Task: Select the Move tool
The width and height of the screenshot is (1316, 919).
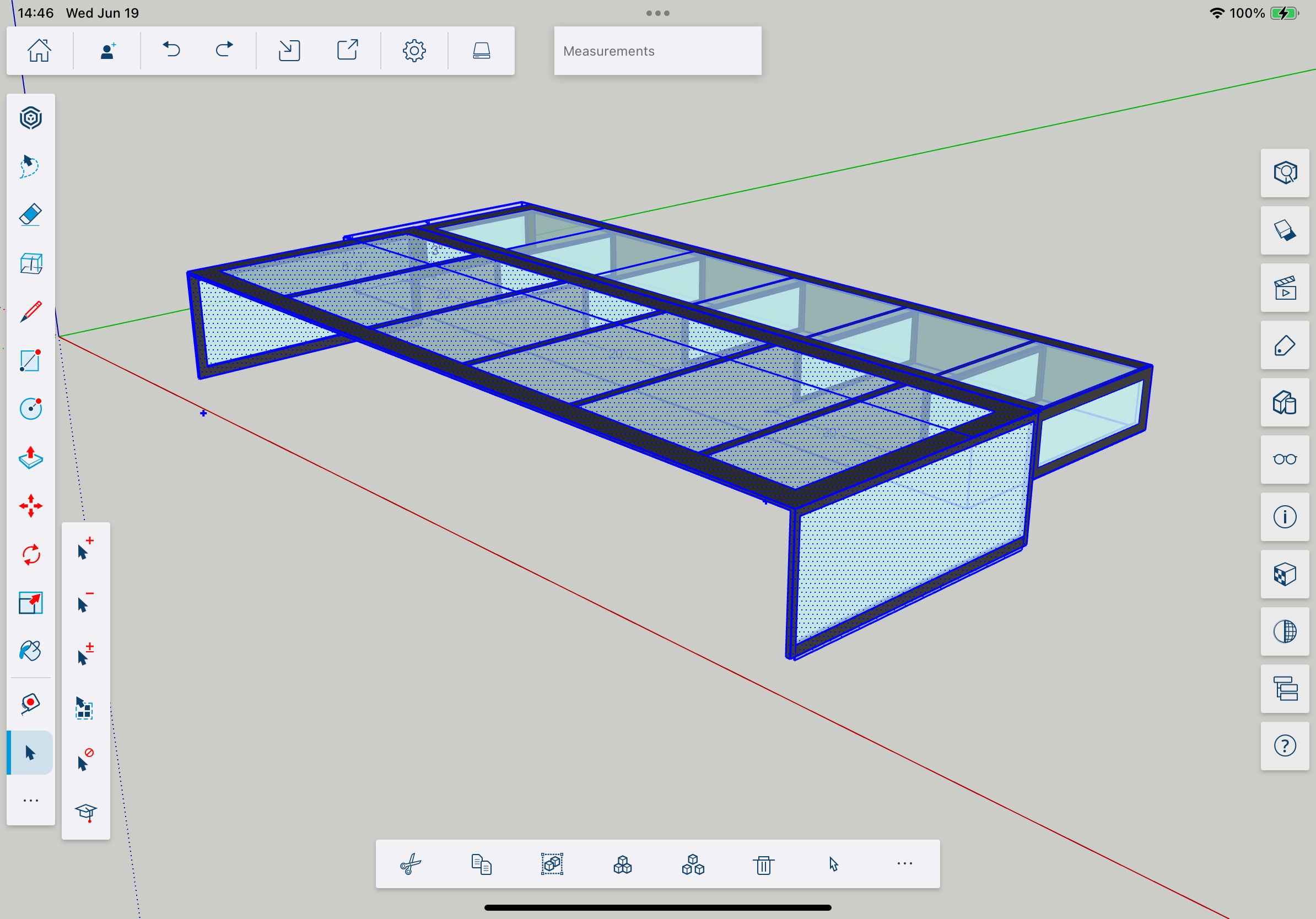Action: tap(30, 506)
